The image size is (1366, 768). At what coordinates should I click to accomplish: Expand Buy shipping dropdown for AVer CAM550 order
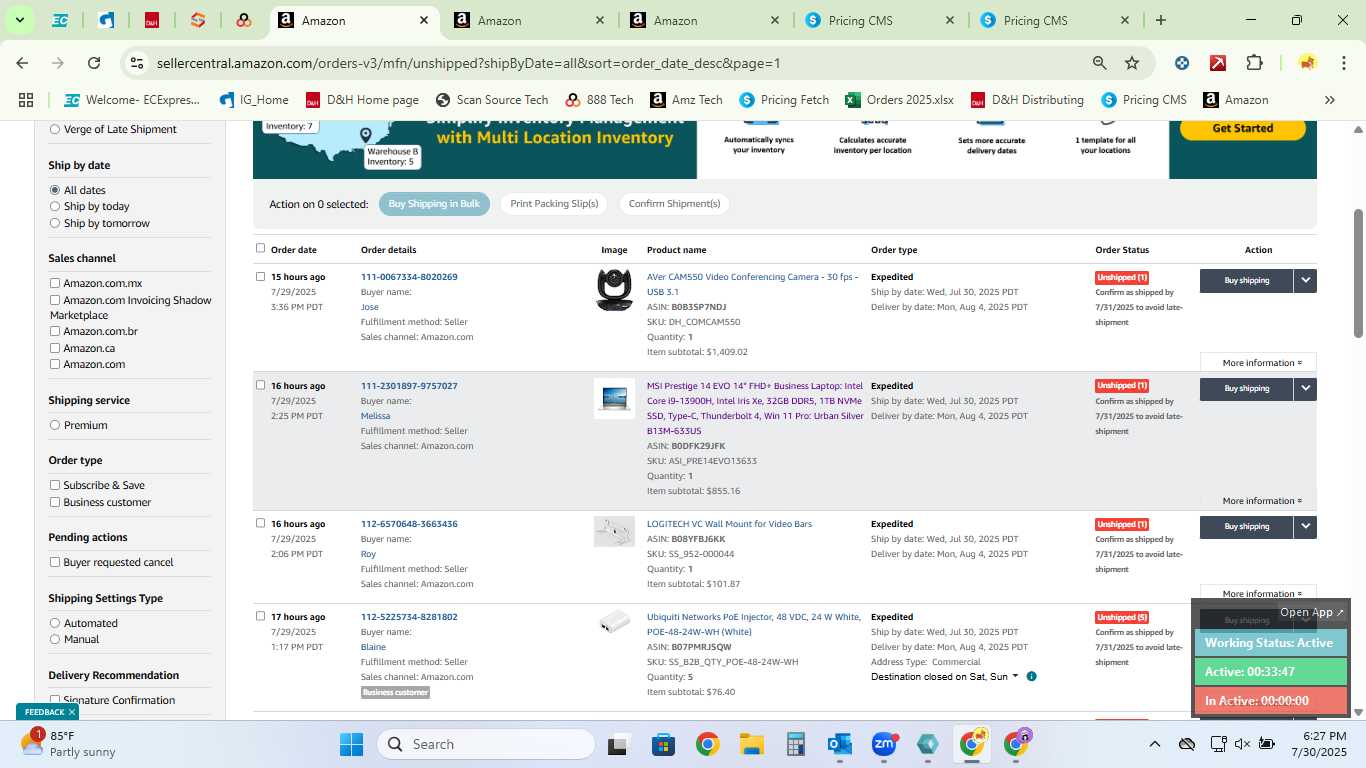click(x=1305, y=281)
